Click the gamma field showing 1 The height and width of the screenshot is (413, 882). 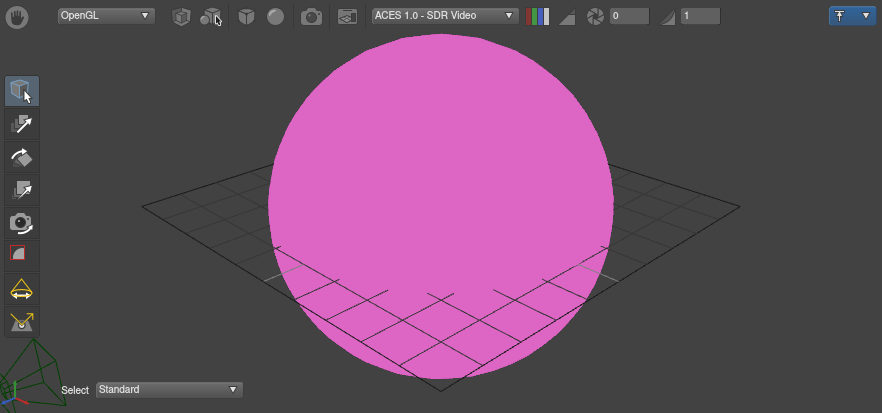click(700, 16)
